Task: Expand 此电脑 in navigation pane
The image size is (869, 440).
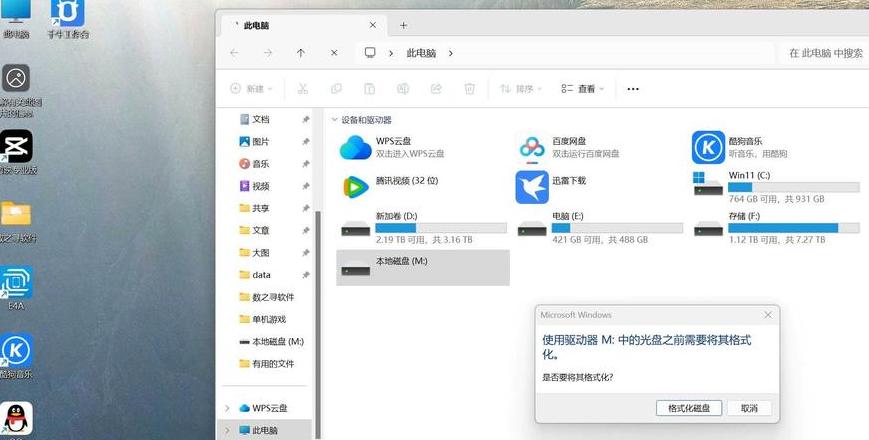Action: (x=227, y=430)
